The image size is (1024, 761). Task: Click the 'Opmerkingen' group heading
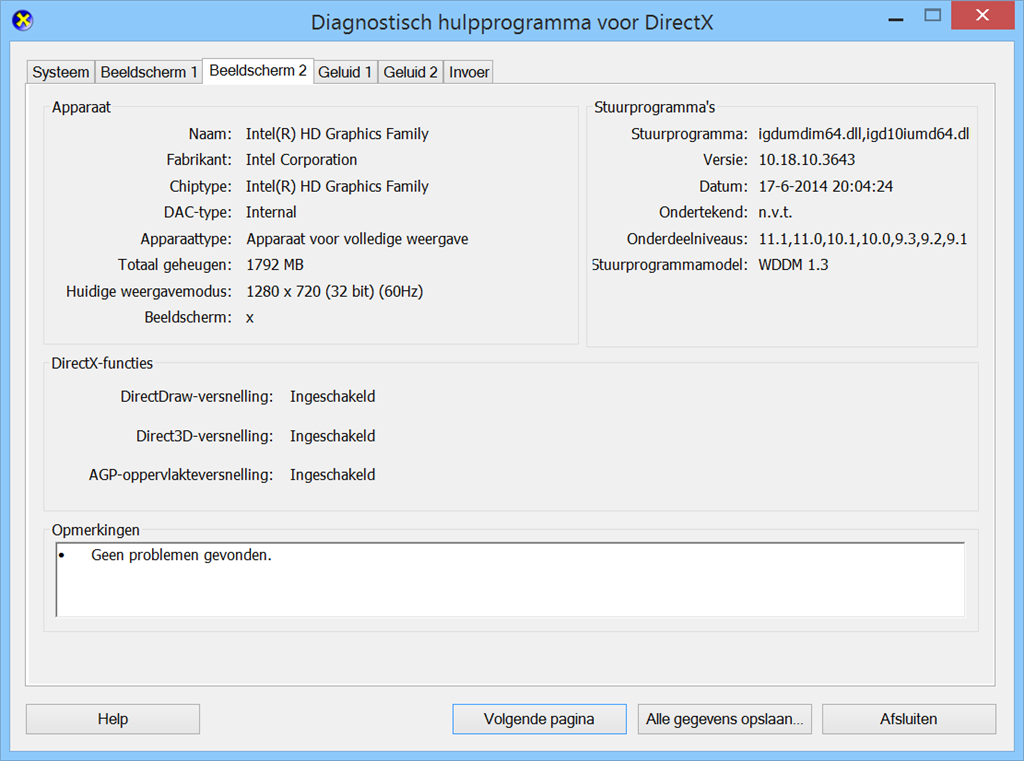pos(95,530)
